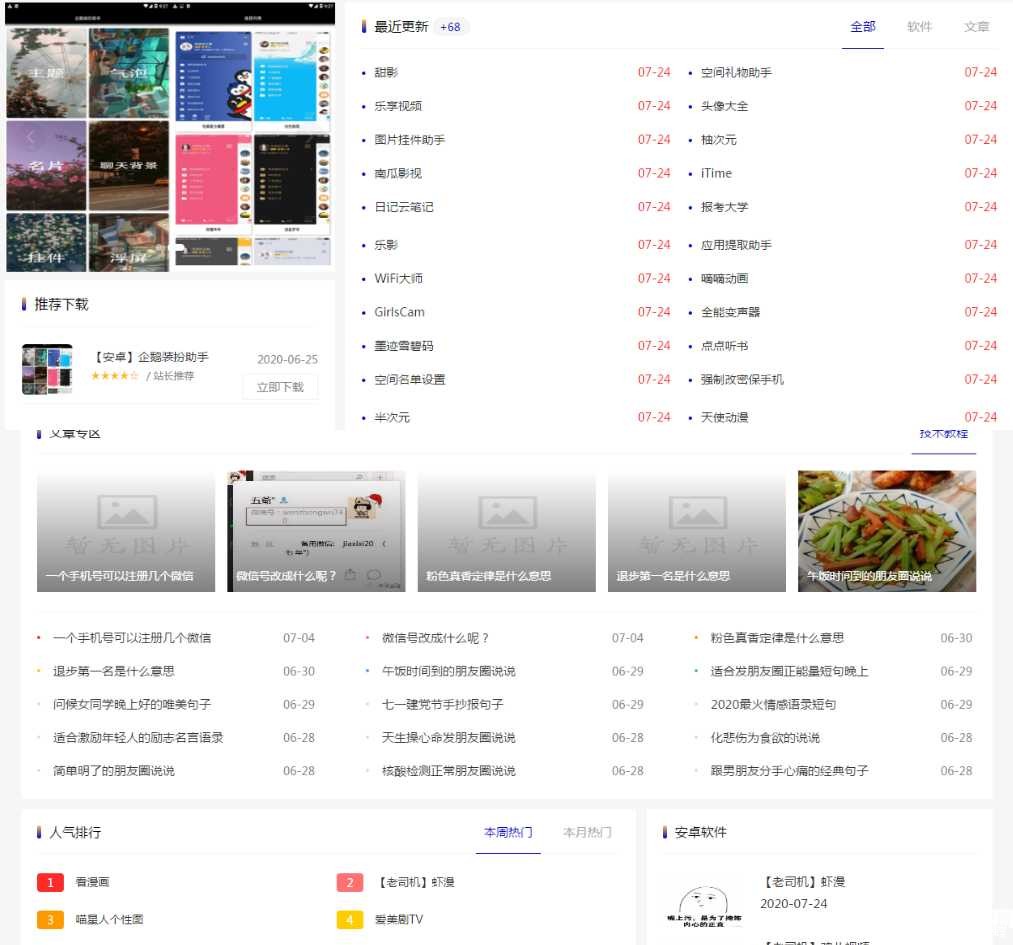Switch to the 软件 tab
The height and width of the screenshot is (945, 1013).
[919, 27]
